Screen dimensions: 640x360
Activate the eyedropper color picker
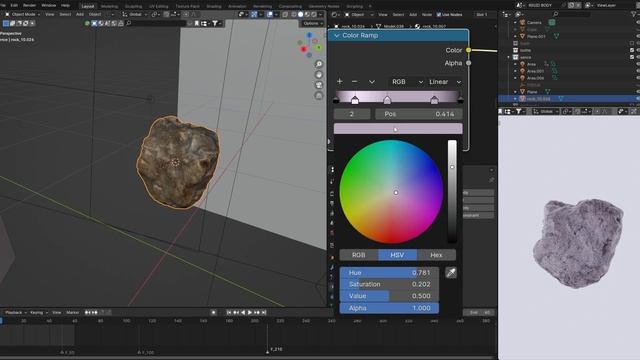(451, 273)
